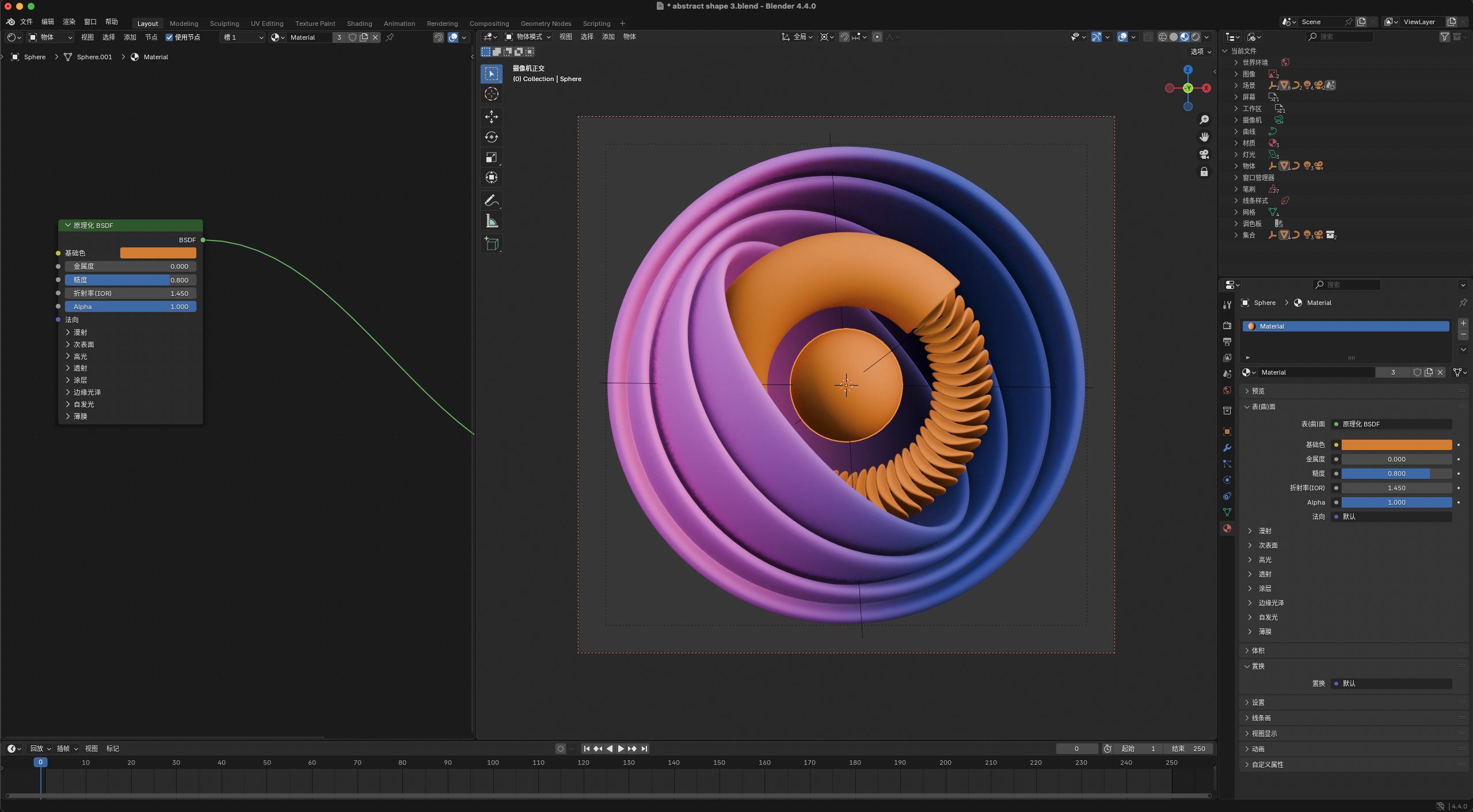Select the Annotate pencil tool
The width and height of the screenshot is (1473, 812).
click(x=491, y=200)
